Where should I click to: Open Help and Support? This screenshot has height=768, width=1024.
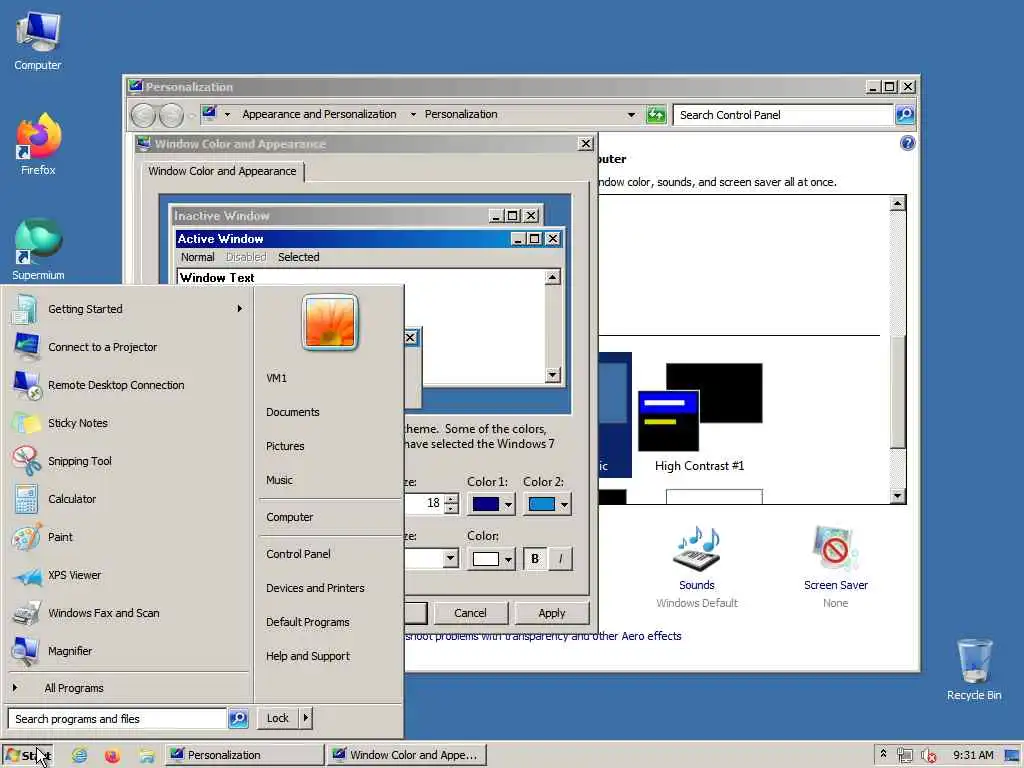308,656
